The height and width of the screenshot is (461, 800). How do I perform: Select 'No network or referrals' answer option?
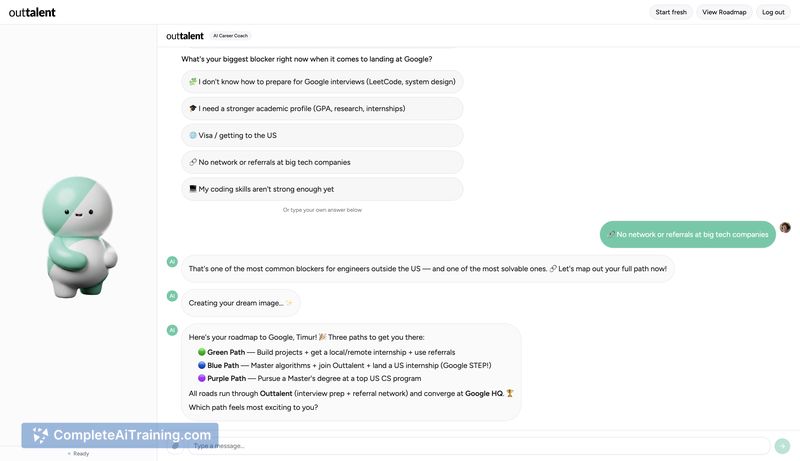(322, 162)
